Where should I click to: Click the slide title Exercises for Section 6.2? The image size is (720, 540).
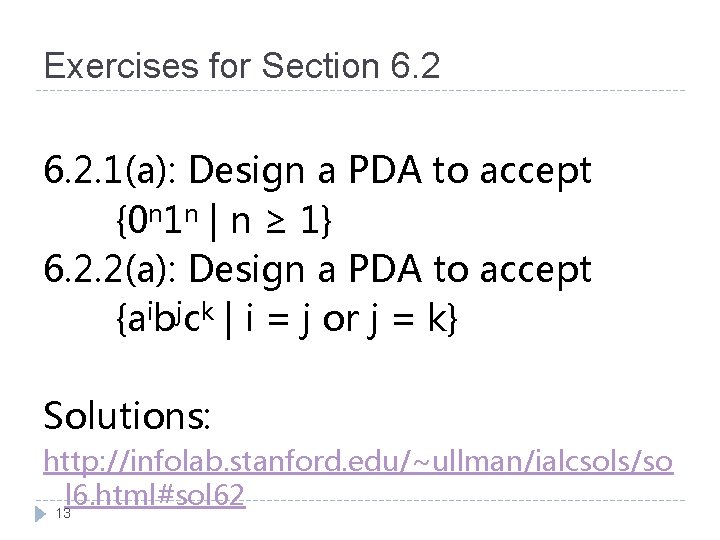point(242,66)
